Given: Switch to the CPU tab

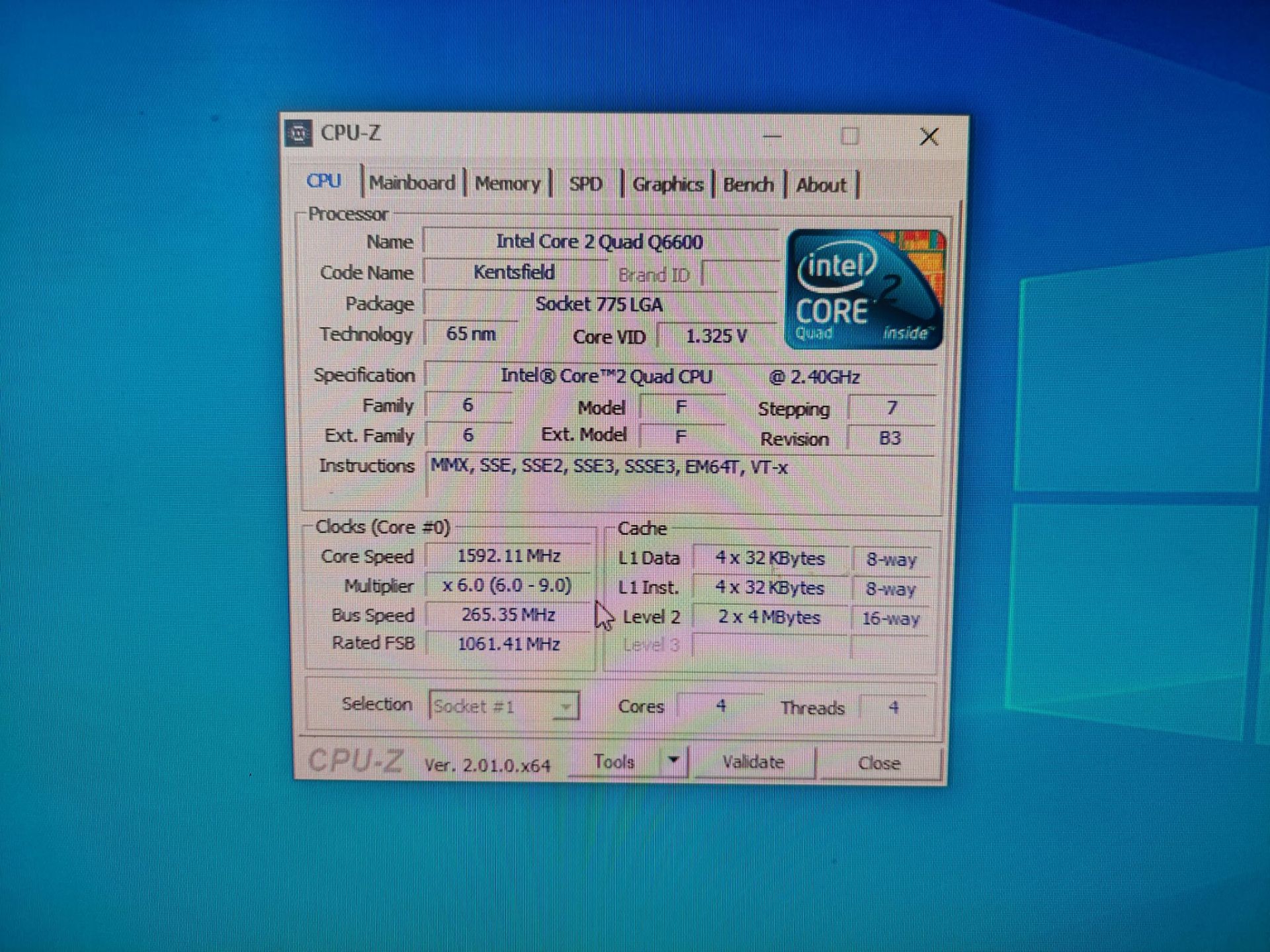Looking at the screenshot, I should point(324,181).
